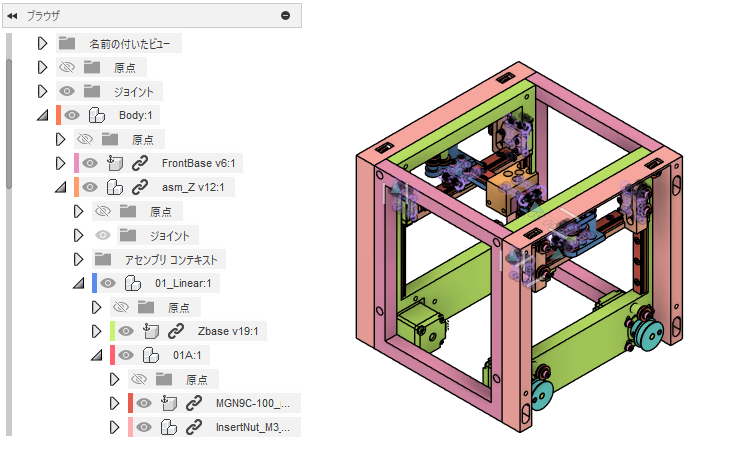The image size is (753, 457).
Task: Collapse the browser panel with double-arrow icon
Action: click(x=12, y=16)
